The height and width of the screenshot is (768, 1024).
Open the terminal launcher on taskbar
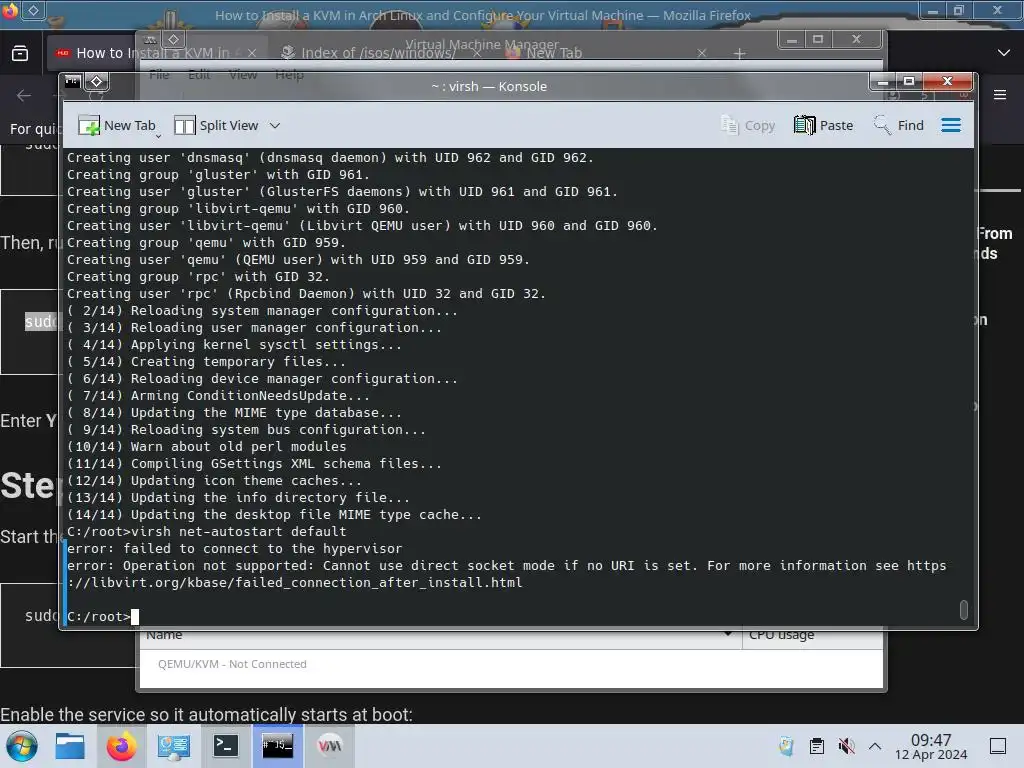[225, 746]
